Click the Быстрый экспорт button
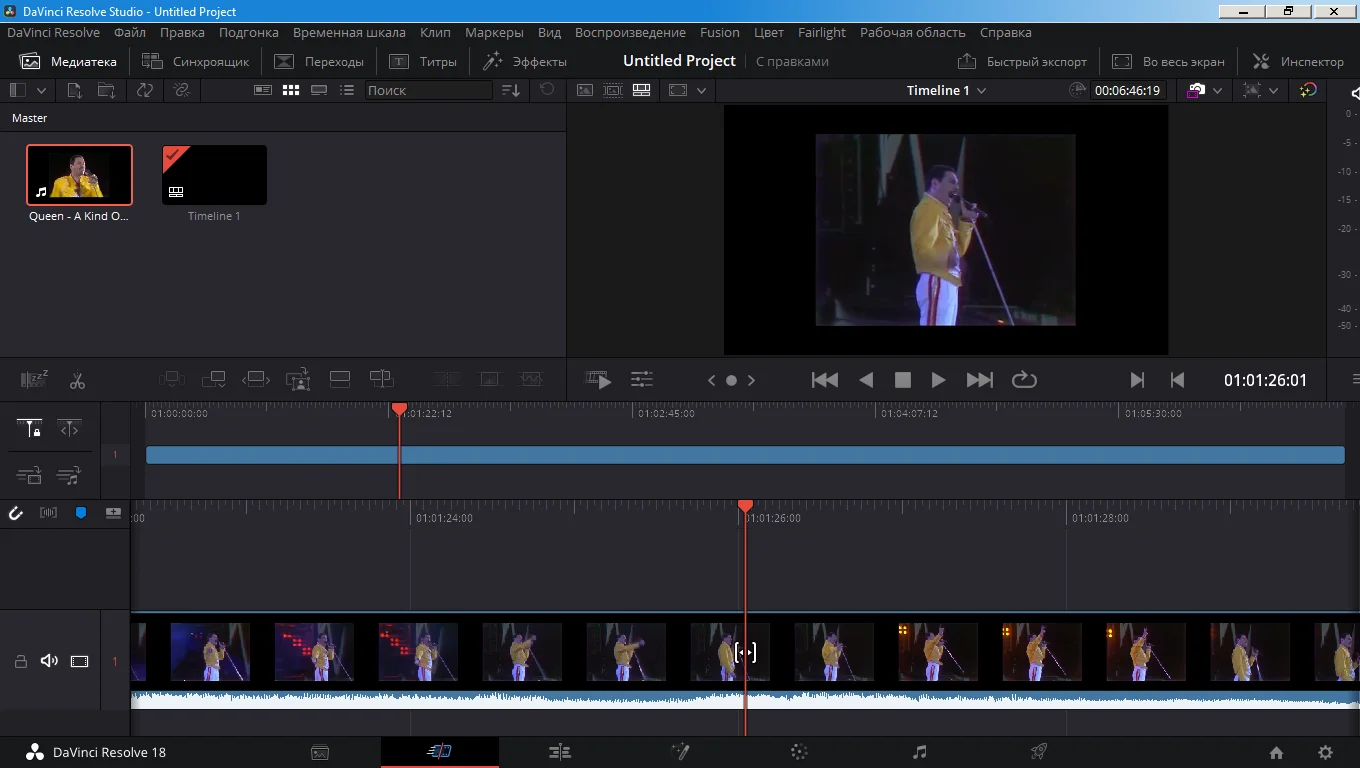This screenshot has height=768, width=1360. click(x=1022, y=61)
